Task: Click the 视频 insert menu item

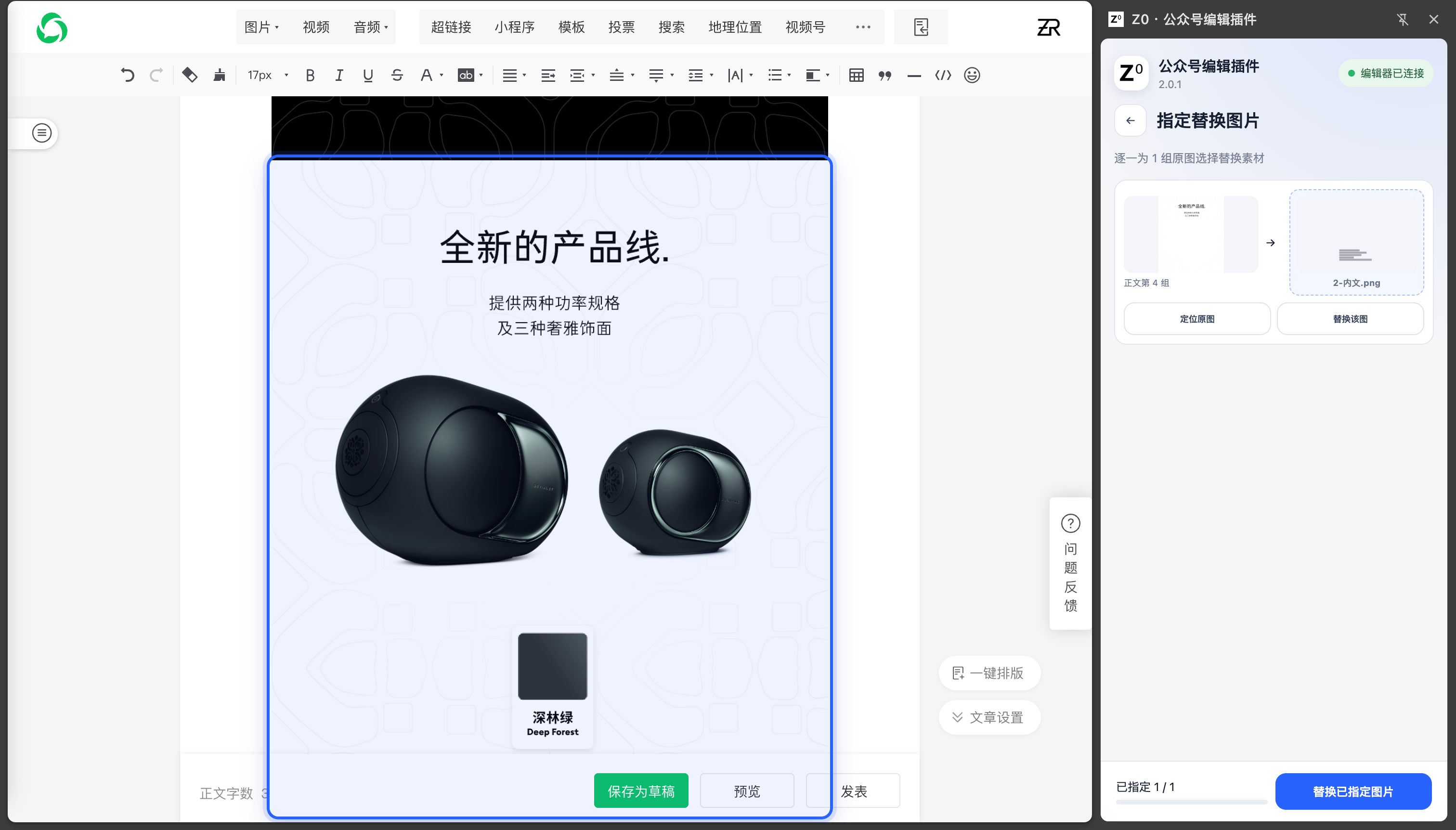Action: (x=316, y=27)
